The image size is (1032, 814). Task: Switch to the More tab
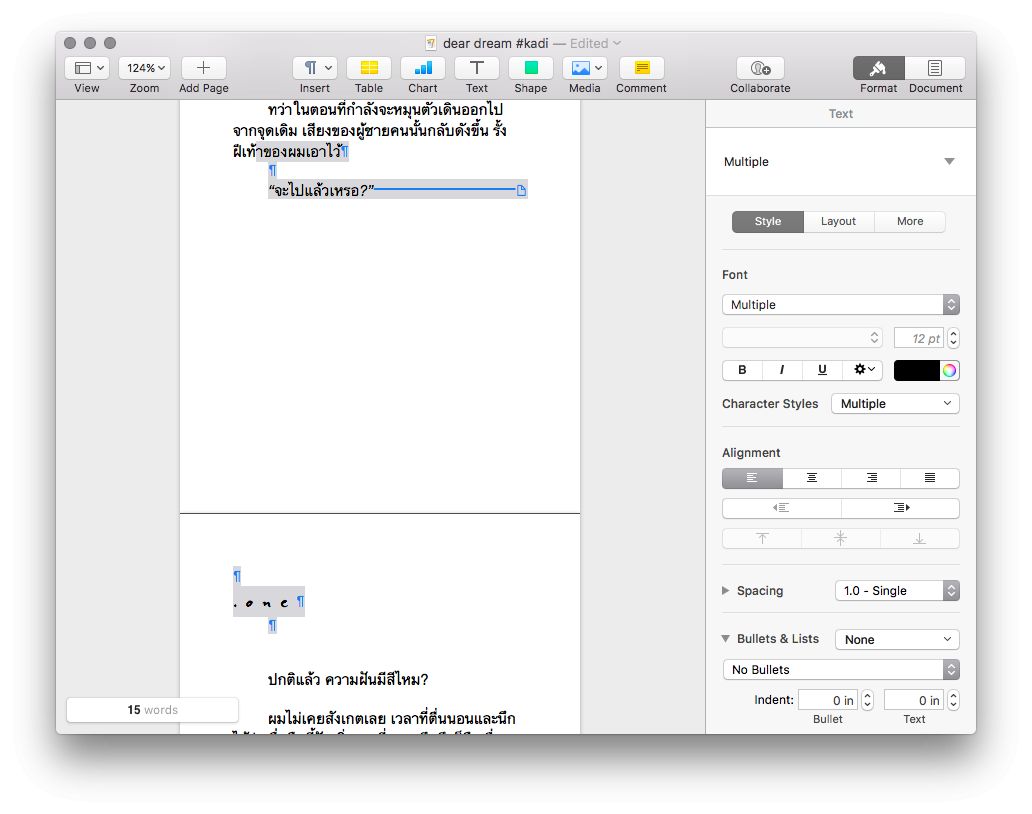click(x=910, y=222)
